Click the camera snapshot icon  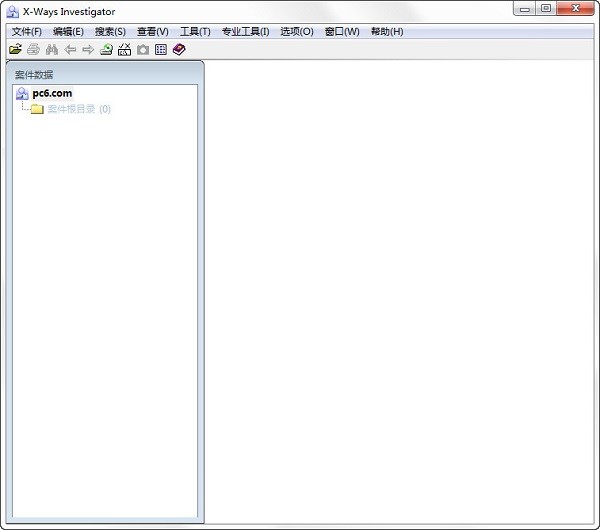[143, 49]
